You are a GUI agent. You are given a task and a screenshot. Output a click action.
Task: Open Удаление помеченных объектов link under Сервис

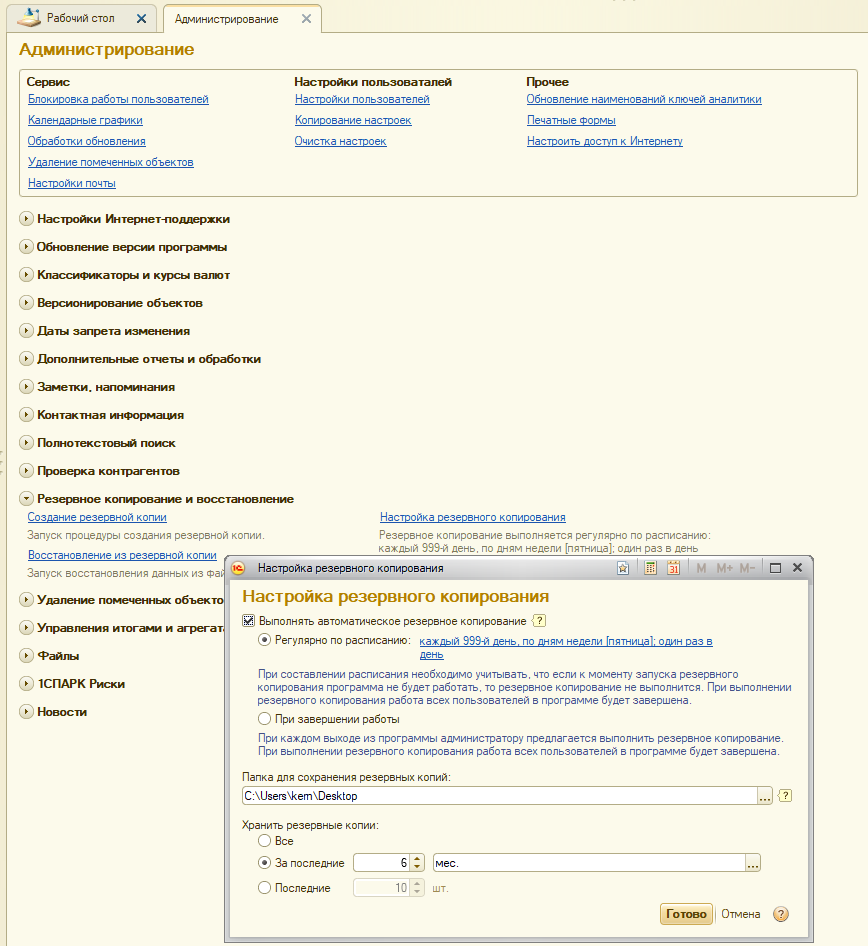pyautogui.click(x=110, y=162)
